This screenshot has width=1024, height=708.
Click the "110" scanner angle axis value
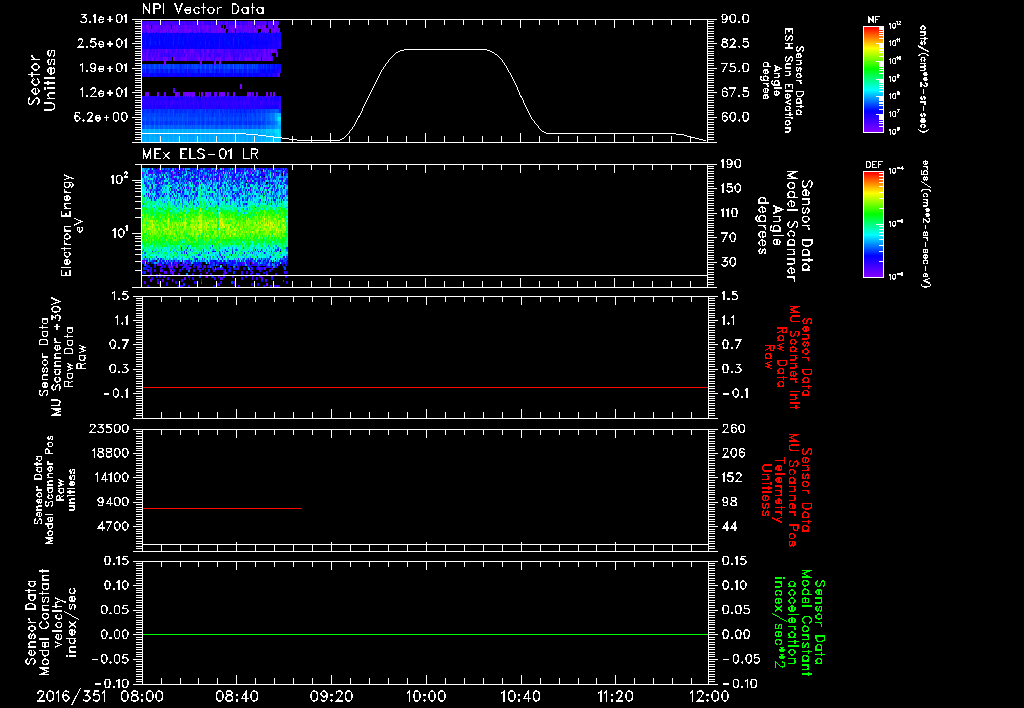tap(731, 213)
